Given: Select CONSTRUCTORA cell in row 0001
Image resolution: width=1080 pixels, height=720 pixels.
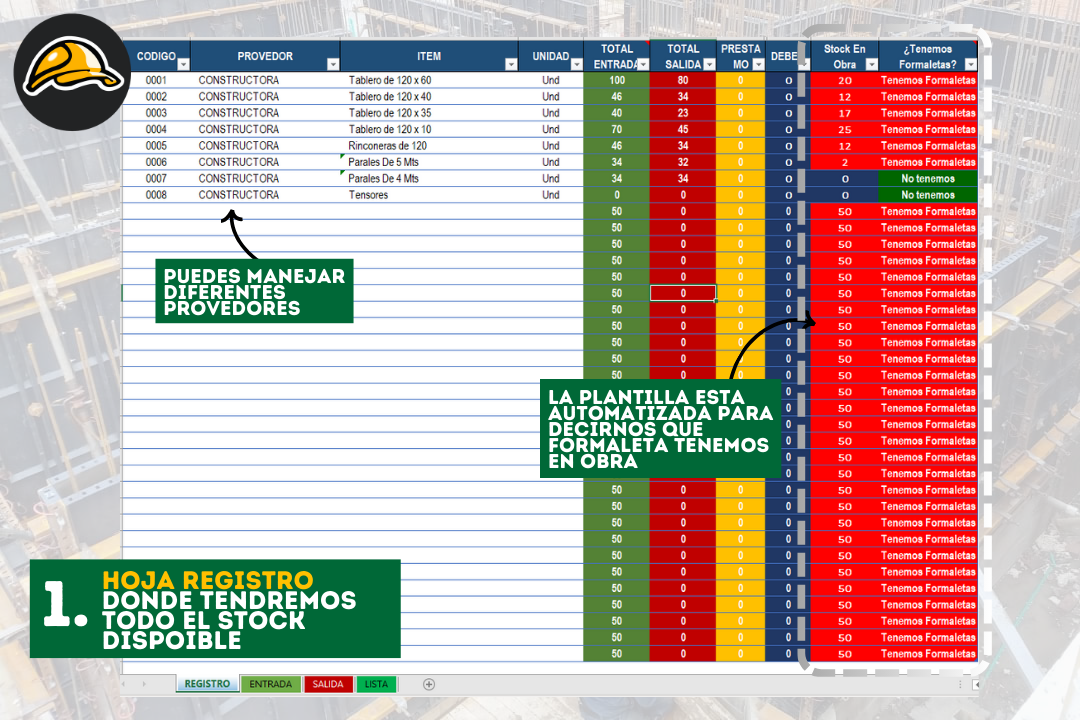Looking at the screenshot, I should (265, 80).
